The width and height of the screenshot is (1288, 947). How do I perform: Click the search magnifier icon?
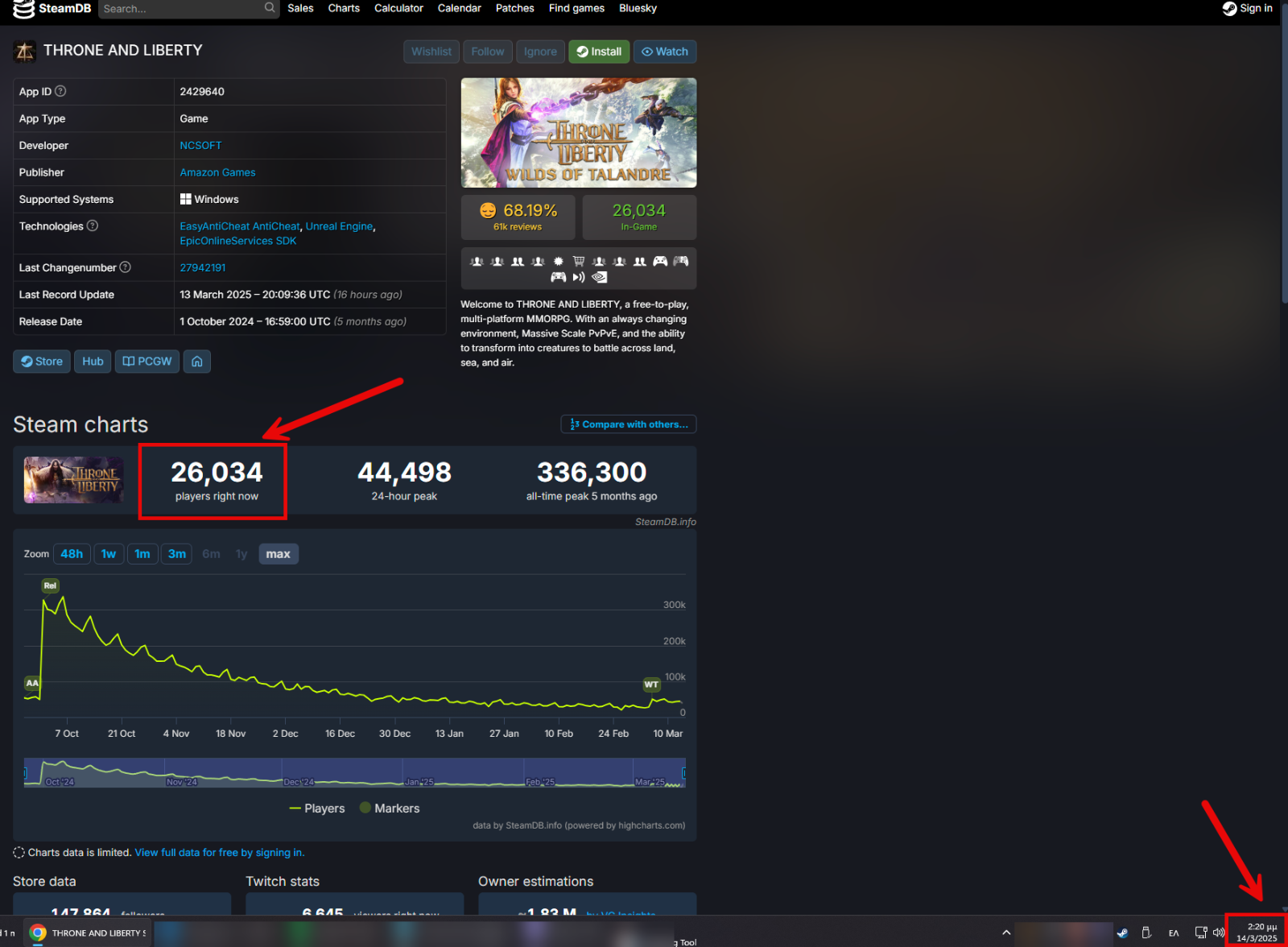tap(270, 8)
